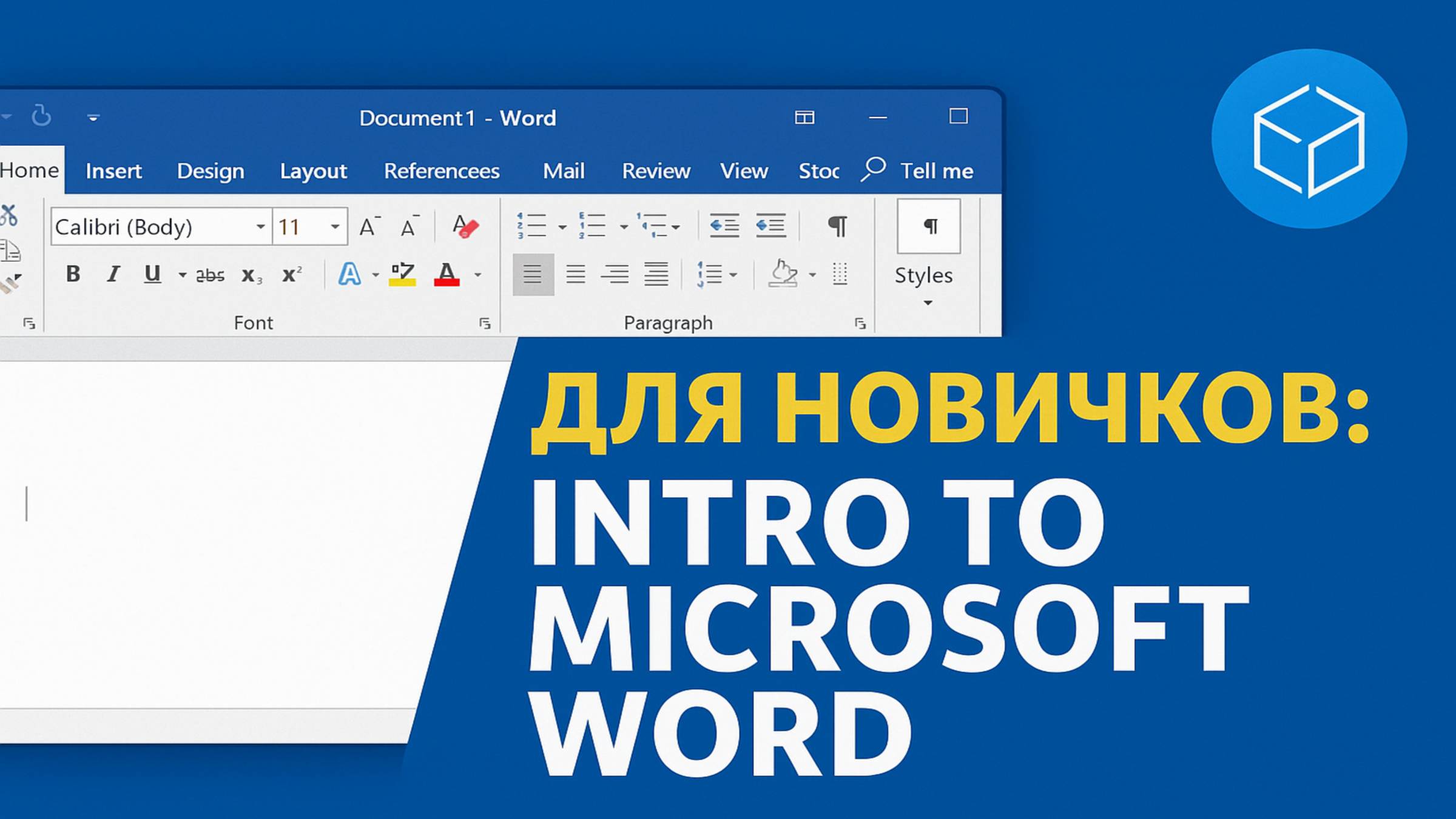This screenshot has height=819, width=1456.
Task: Click the Increase Indent icon
Action: pyautogui.click(x=770, y=226)
